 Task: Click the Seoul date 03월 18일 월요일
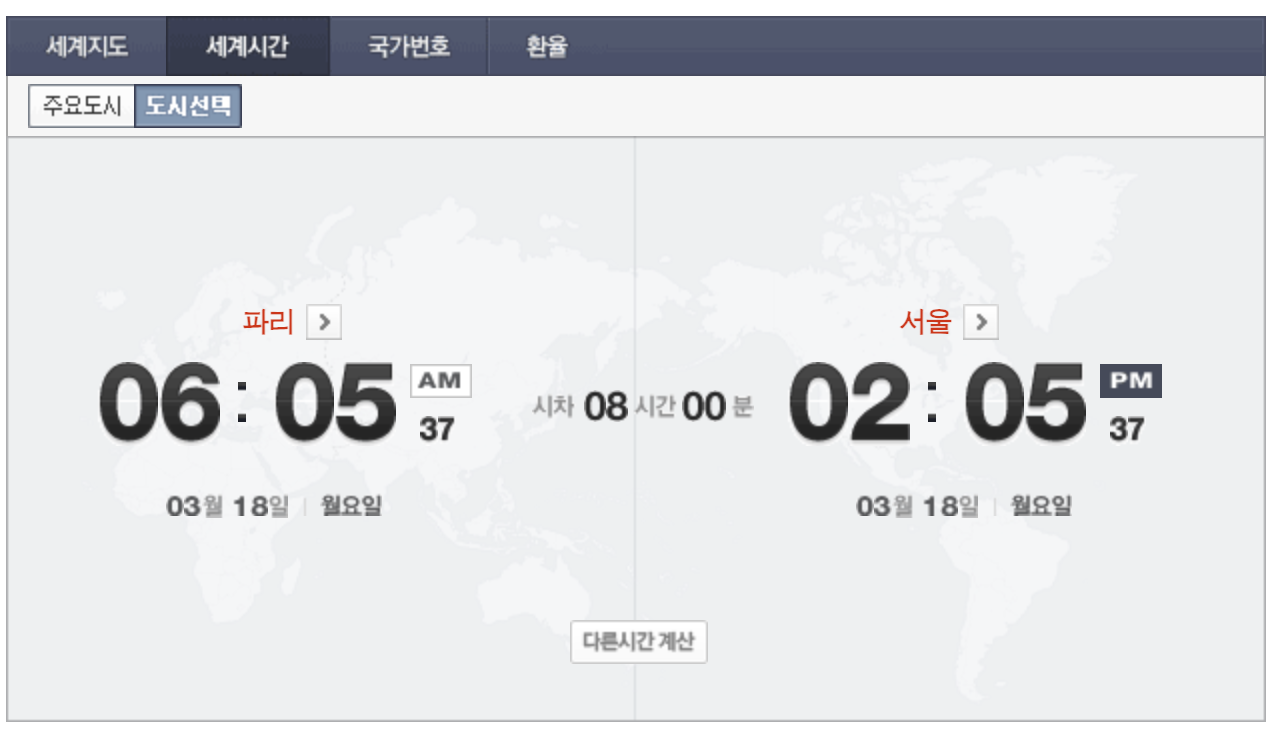[x=964, y=506]
